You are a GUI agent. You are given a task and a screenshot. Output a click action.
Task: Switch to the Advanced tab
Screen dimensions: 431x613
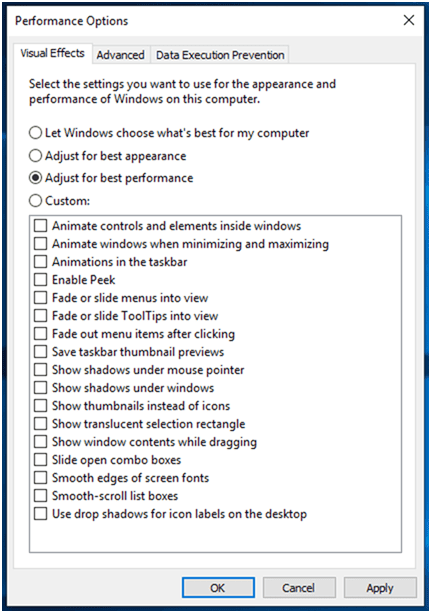[x=120, y=55]
